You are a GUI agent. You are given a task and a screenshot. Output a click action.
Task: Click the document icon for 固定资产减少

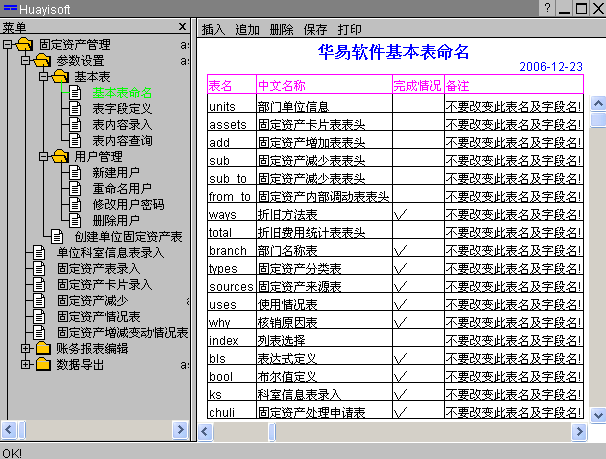(39, 300)
